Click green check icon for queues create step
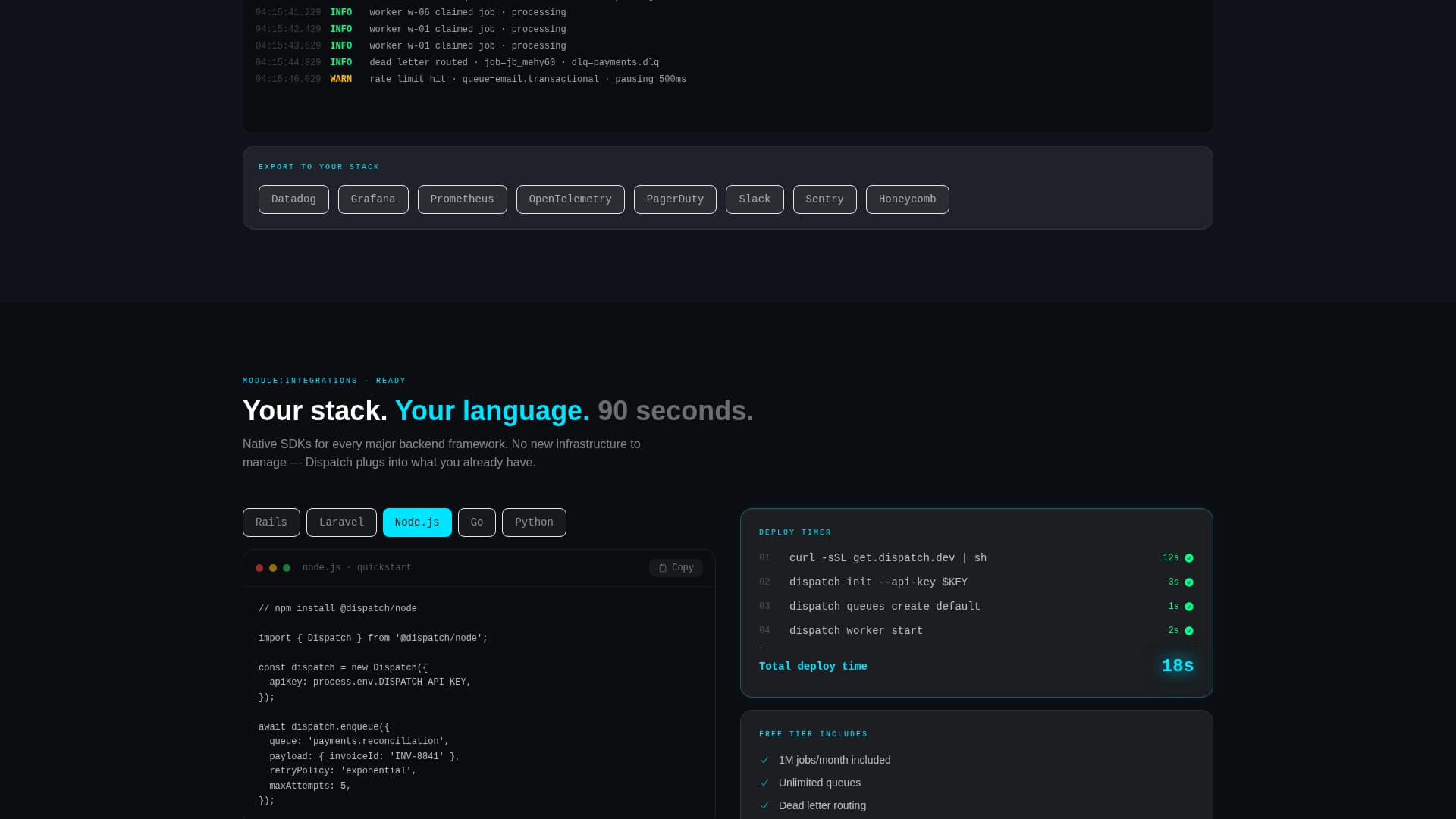This screenshot has height=819, width=1456. (x=1189, y=607)
